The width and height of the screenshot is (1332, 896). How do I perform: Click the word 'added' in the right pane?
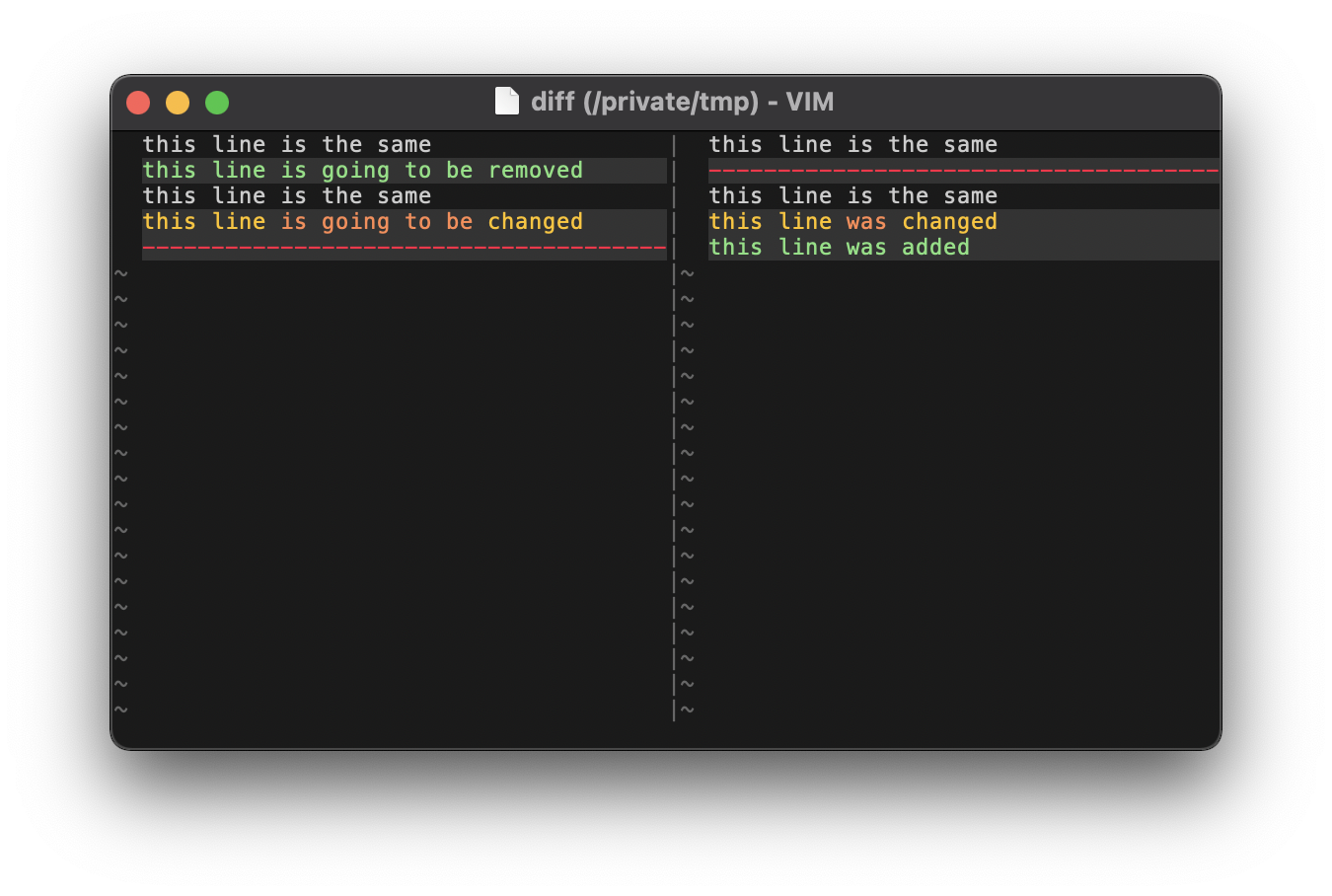pos(934,247)
